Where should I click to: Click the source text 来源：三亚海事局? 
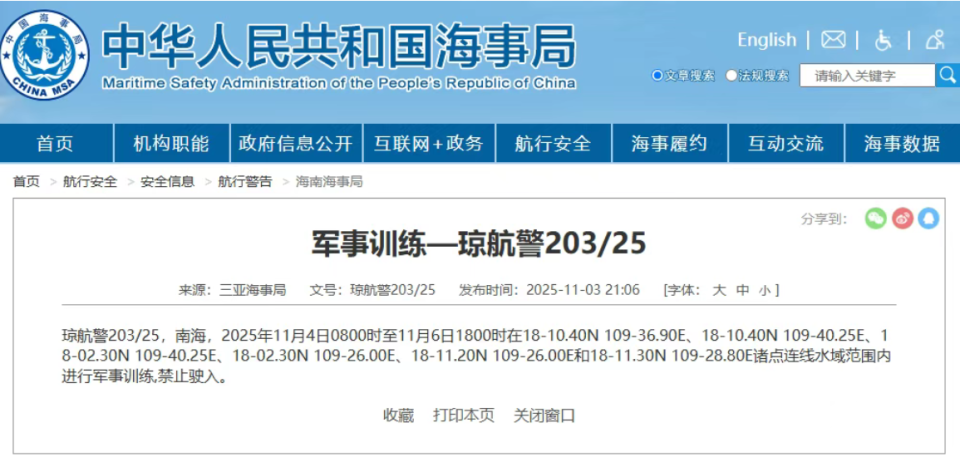point(232,290)
